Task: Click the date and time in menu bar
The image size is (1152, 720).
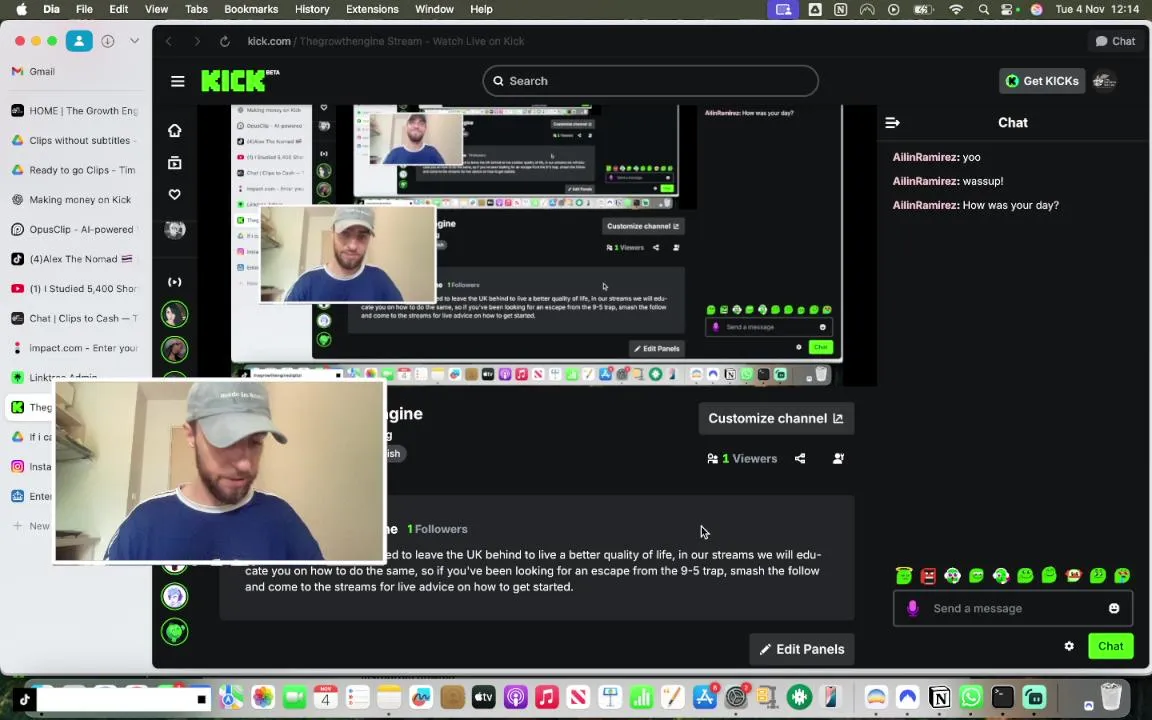Action: tap(1098, 10)
